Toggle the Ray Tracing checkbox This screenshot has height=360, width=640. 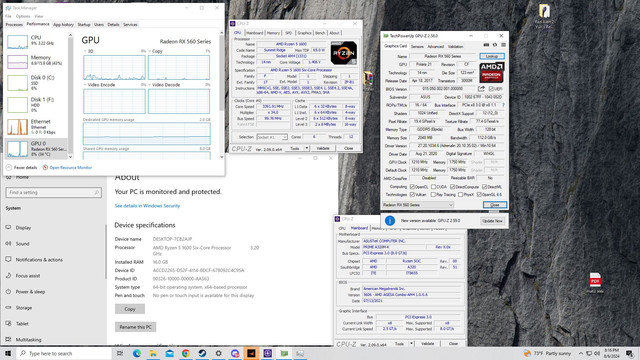(x=433, y=195)
